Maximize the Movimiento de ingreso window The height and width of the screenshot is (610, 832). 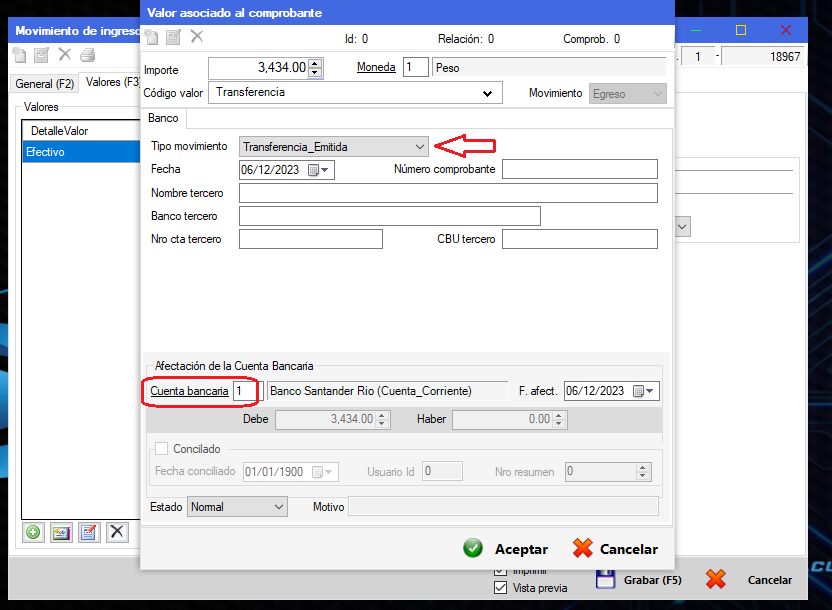[x=741, y=30]
